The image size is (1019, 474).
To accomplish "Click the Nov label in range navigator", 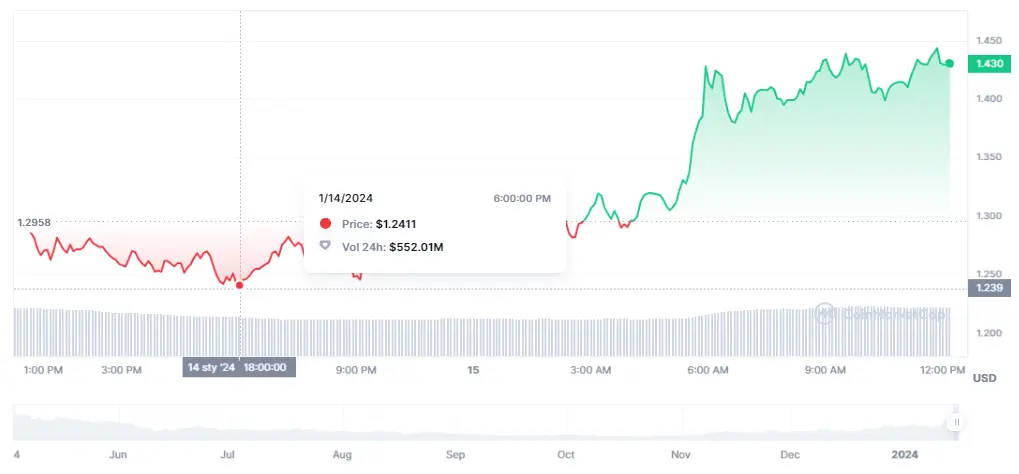I will click(682, 455).
